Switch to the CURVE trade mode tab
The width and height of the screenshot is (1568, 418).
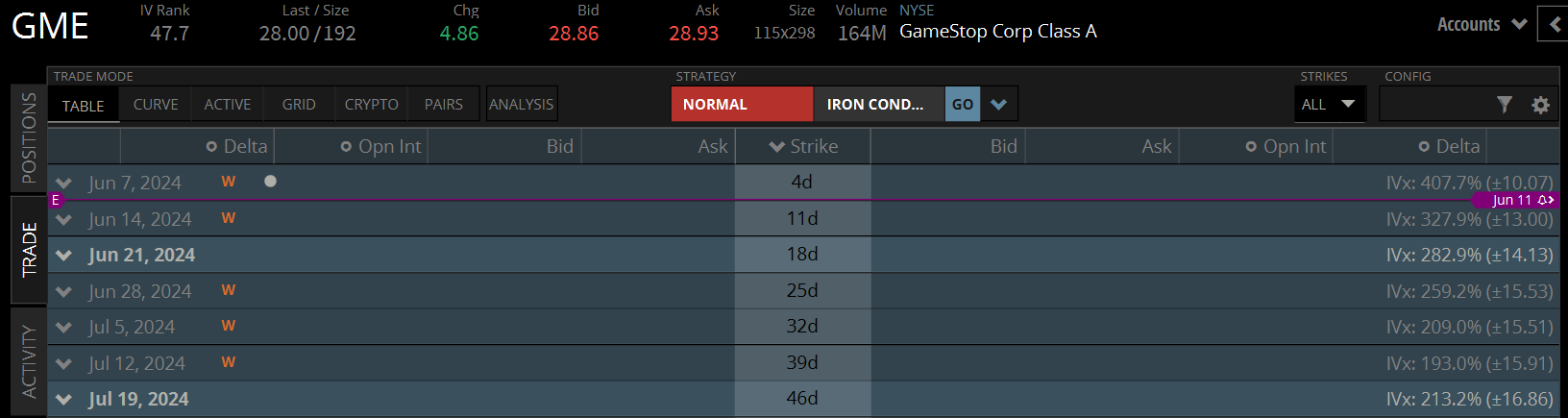click(156, 104)
